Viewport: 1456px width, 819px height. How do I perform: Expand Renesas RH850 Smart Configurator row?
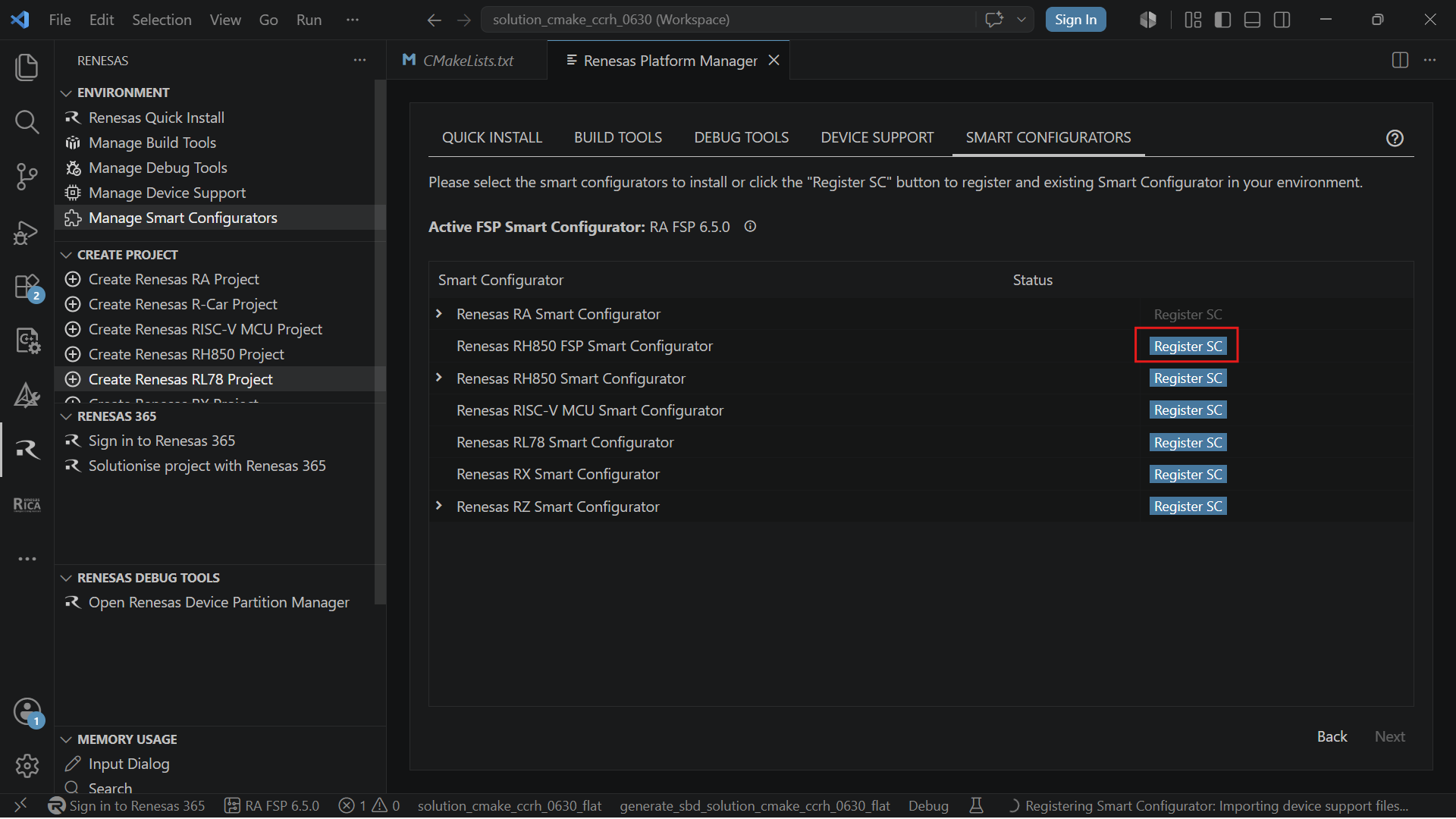tap(439, 378)
